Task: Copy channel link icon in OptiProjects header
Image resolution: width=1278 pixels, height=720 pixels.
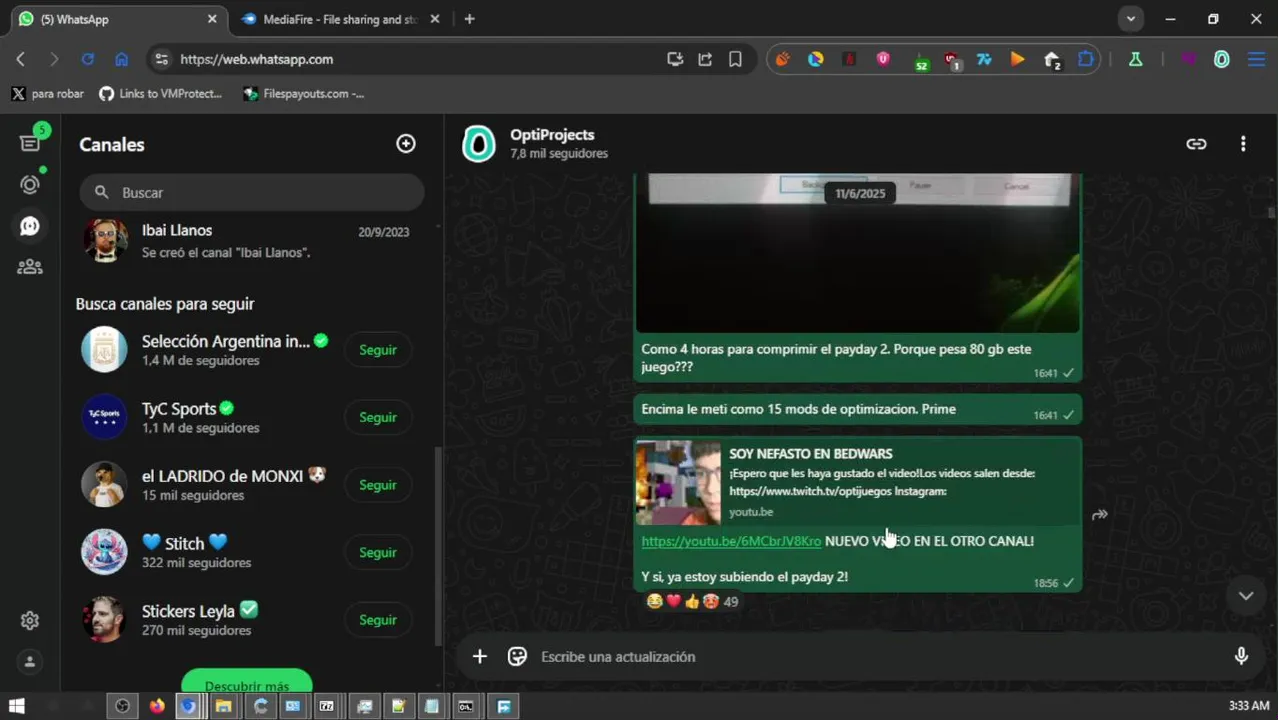Action: click(x=1196, y=144)
